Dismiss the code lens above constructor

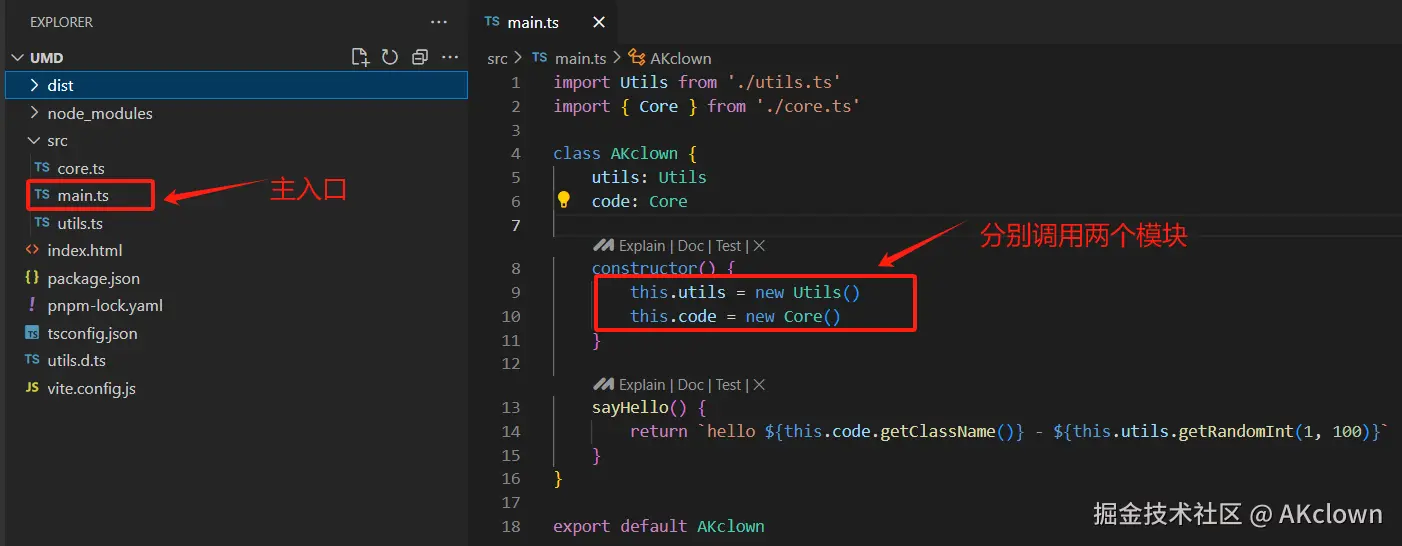pos(759,246)
